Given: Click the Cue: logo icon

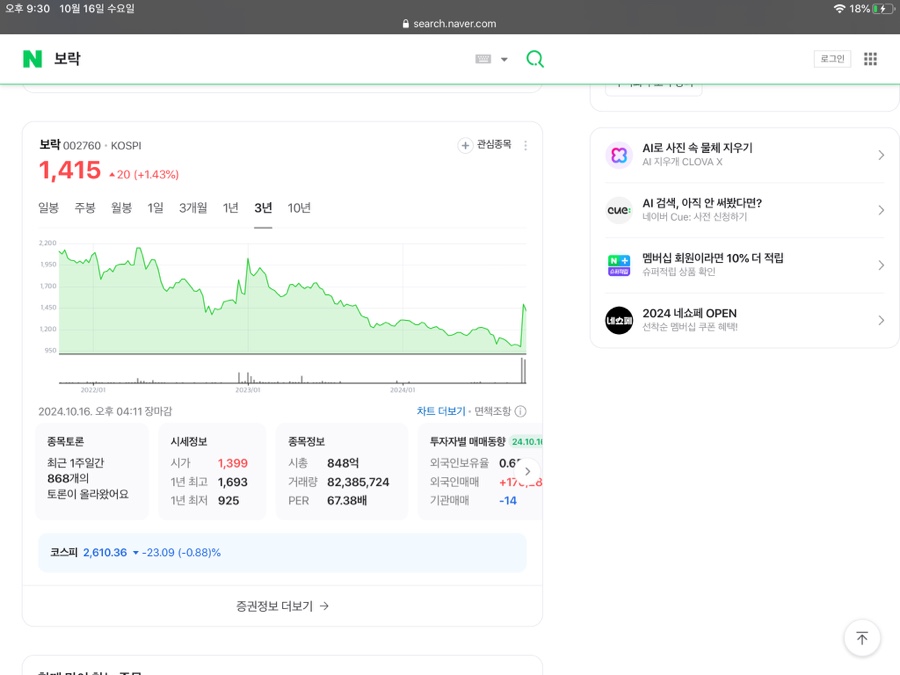Looking at the screenshot, I should 619,210.
